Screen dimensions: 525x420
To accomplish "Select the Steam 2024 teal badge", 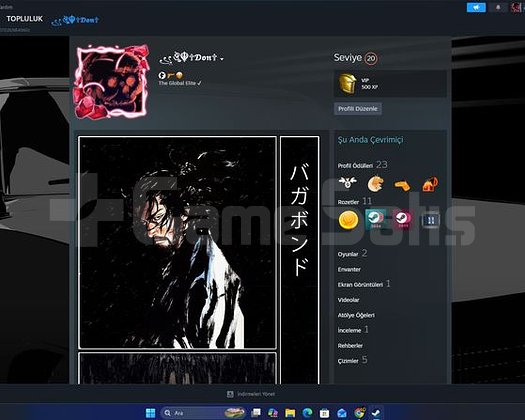I will click(375, 219).
